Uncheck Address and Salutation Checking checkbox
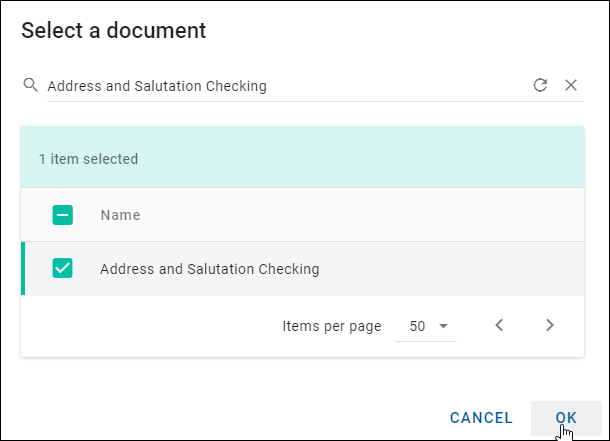The height and width of the screenshot is (441, 610). tap(62, 268)
